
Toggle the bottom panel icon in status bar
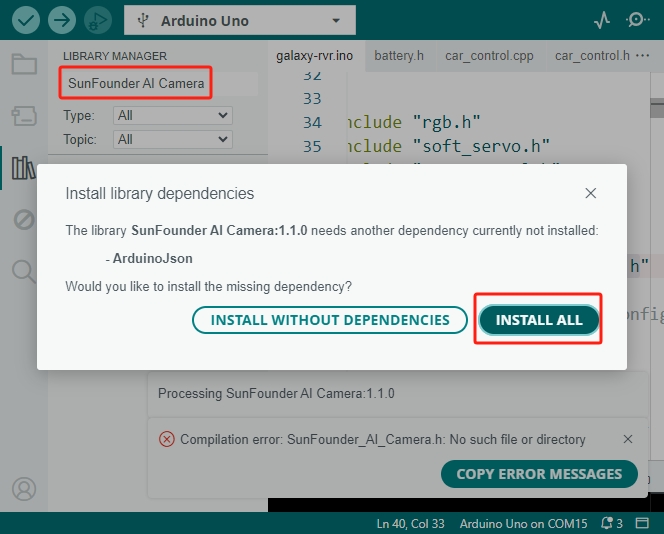(642, 524)
